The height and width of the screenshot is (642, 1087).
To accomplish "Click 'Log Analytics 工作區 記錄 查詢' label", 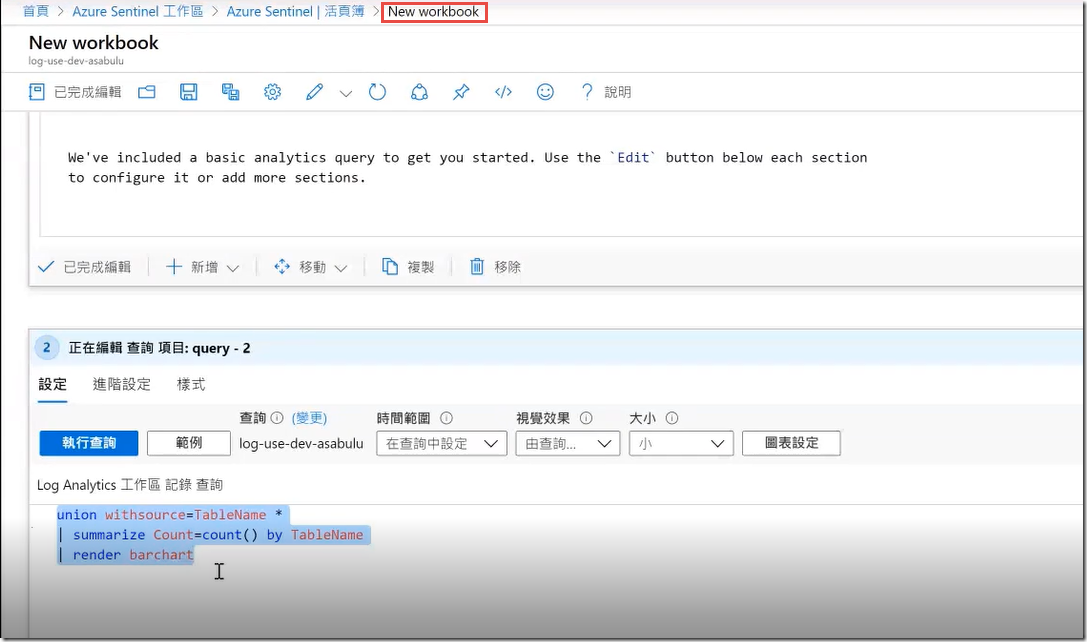I will [x=130, y=485].
